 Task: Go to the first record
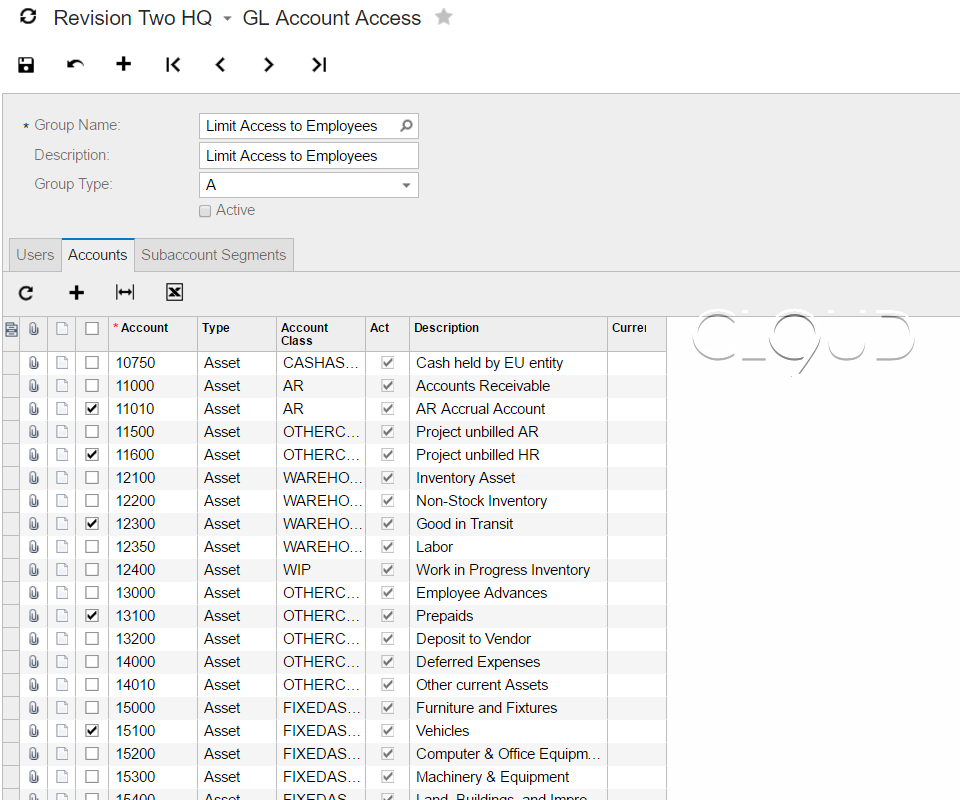pos(173,64)
